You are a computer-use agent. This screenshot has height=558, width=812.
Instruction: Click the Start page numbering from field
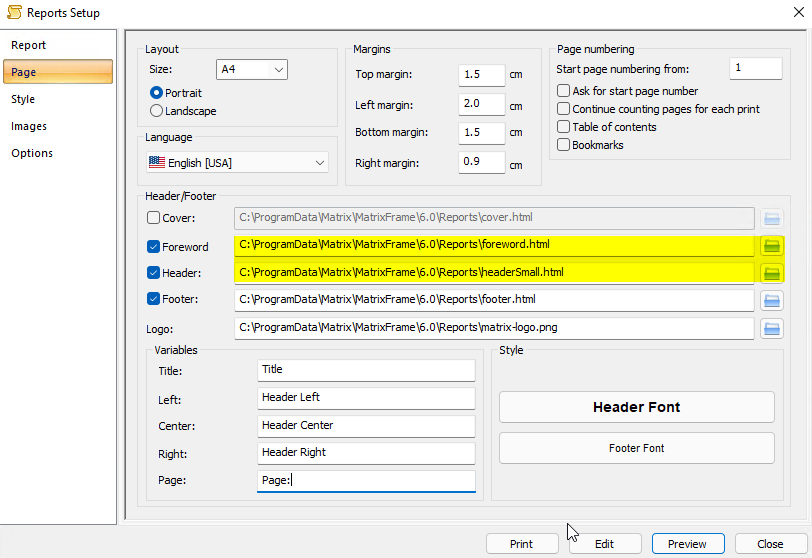tap(756, 68)
